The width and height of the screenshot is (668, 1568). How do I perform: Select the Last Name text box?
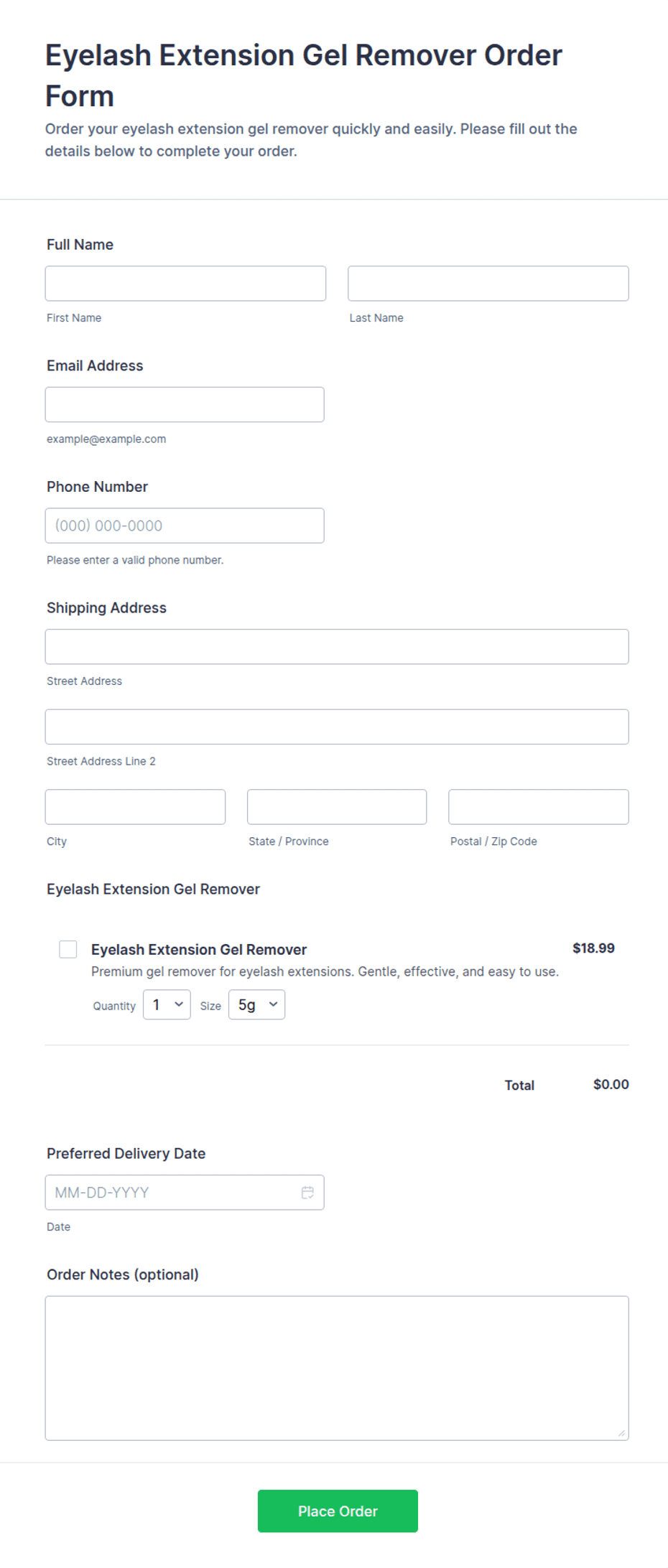click(x=488, y=284)
